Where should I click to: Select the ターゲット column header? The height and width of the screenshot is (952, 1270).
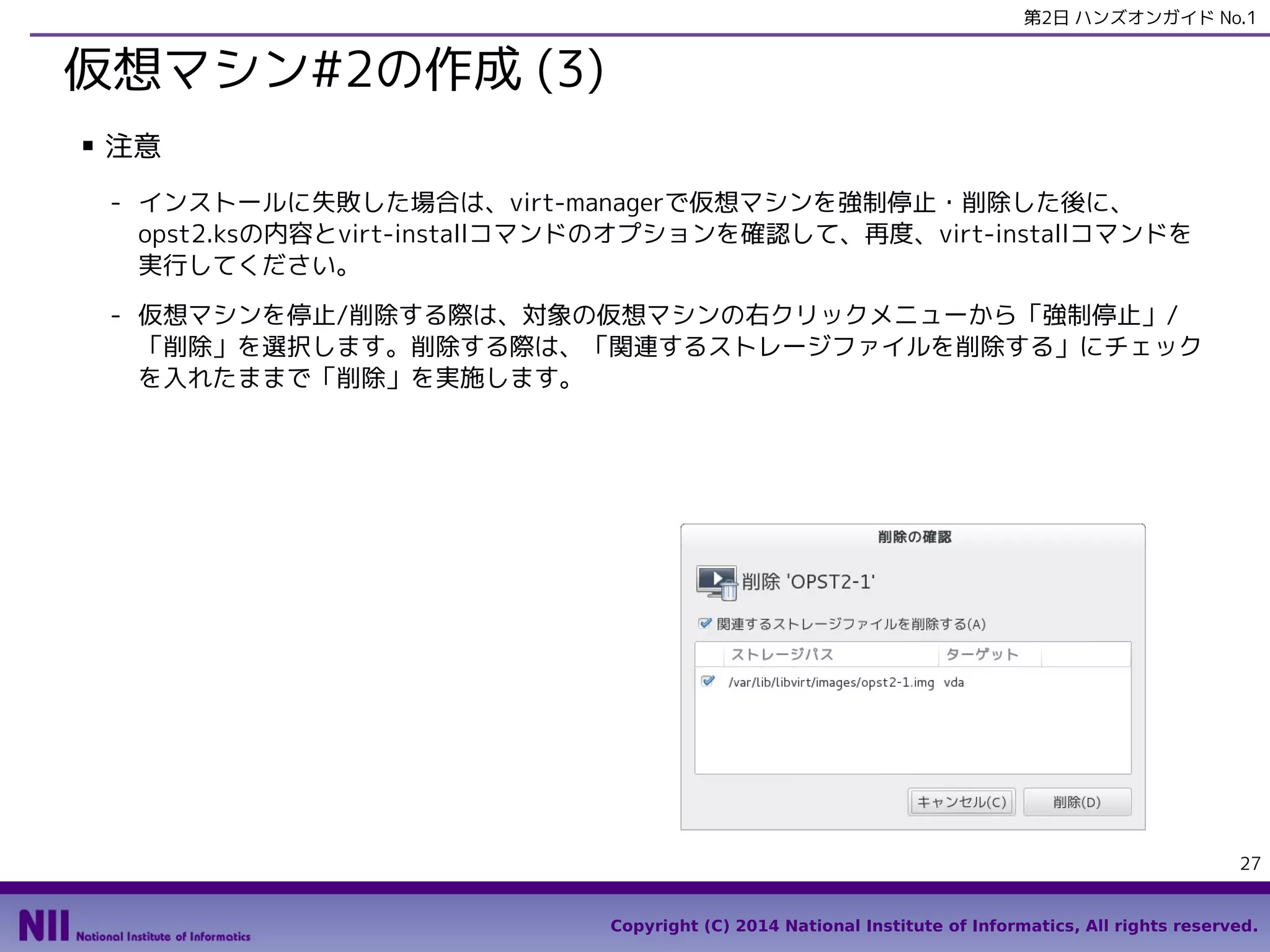pos(990,654)
